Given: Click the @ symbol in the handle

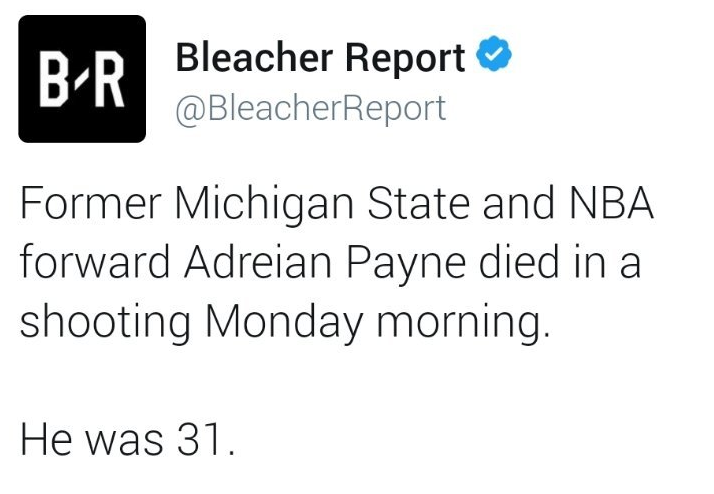Looking at the screenshot, I should pyautogui.click(x=191, y=110).
